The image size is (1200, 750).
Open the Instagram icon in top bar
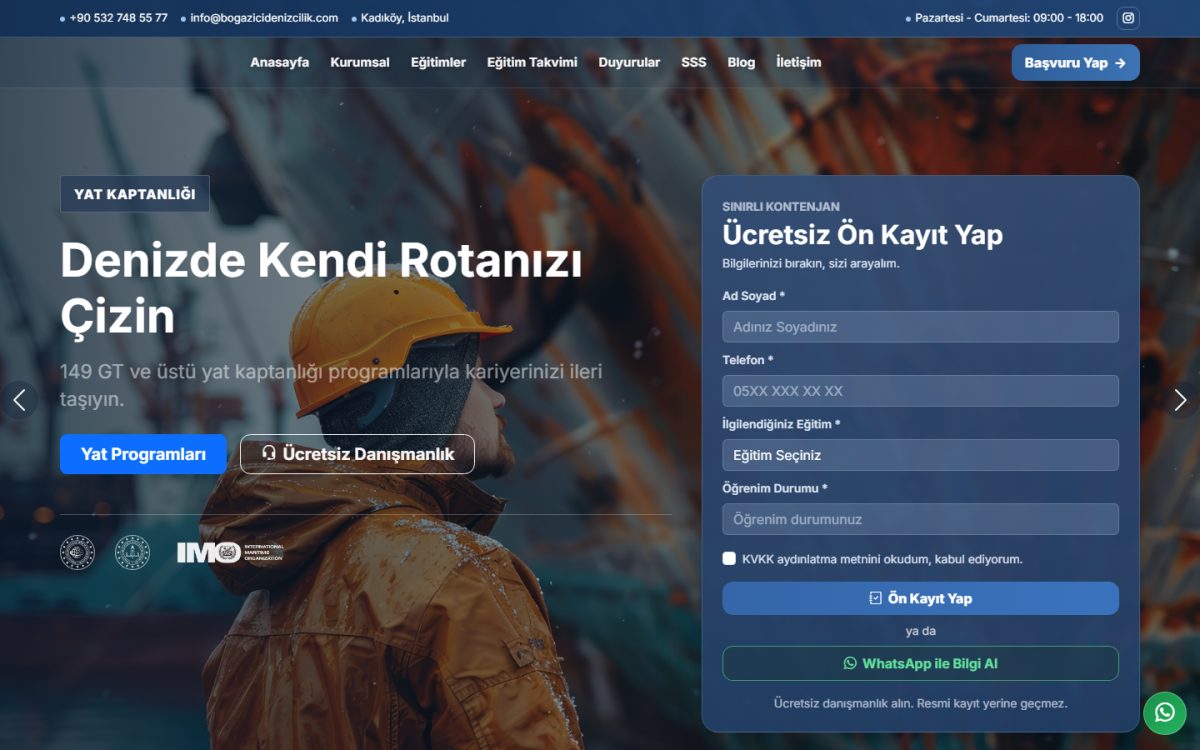point(1128,18)
